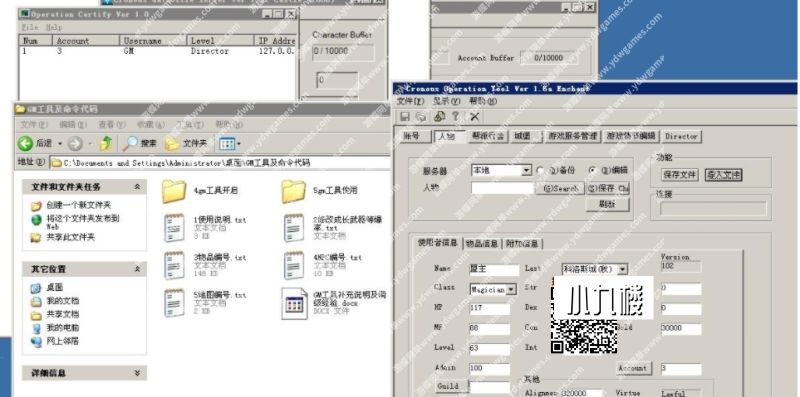Click the save disk toolbar icon

coord(405,117)
